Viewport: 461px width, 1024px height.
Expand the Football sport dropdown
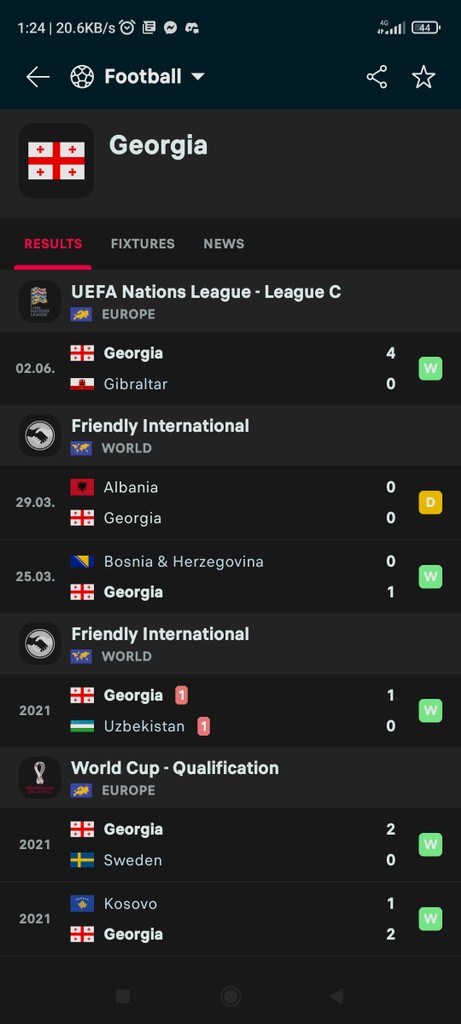(x=138, y=77)
